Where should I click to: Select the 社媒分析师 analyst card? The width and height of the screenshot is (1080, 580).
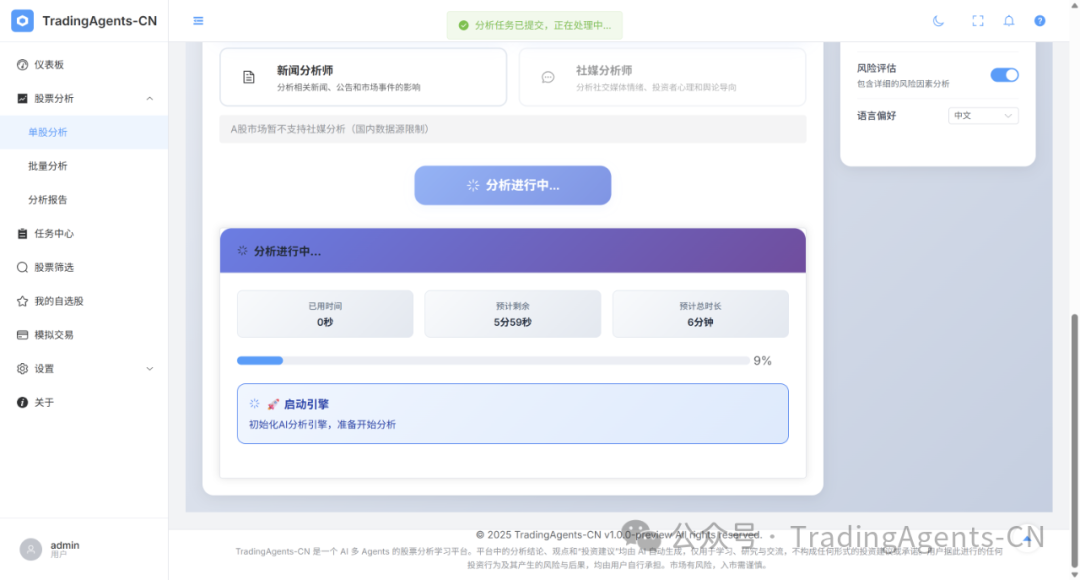(x=662, y=77)
